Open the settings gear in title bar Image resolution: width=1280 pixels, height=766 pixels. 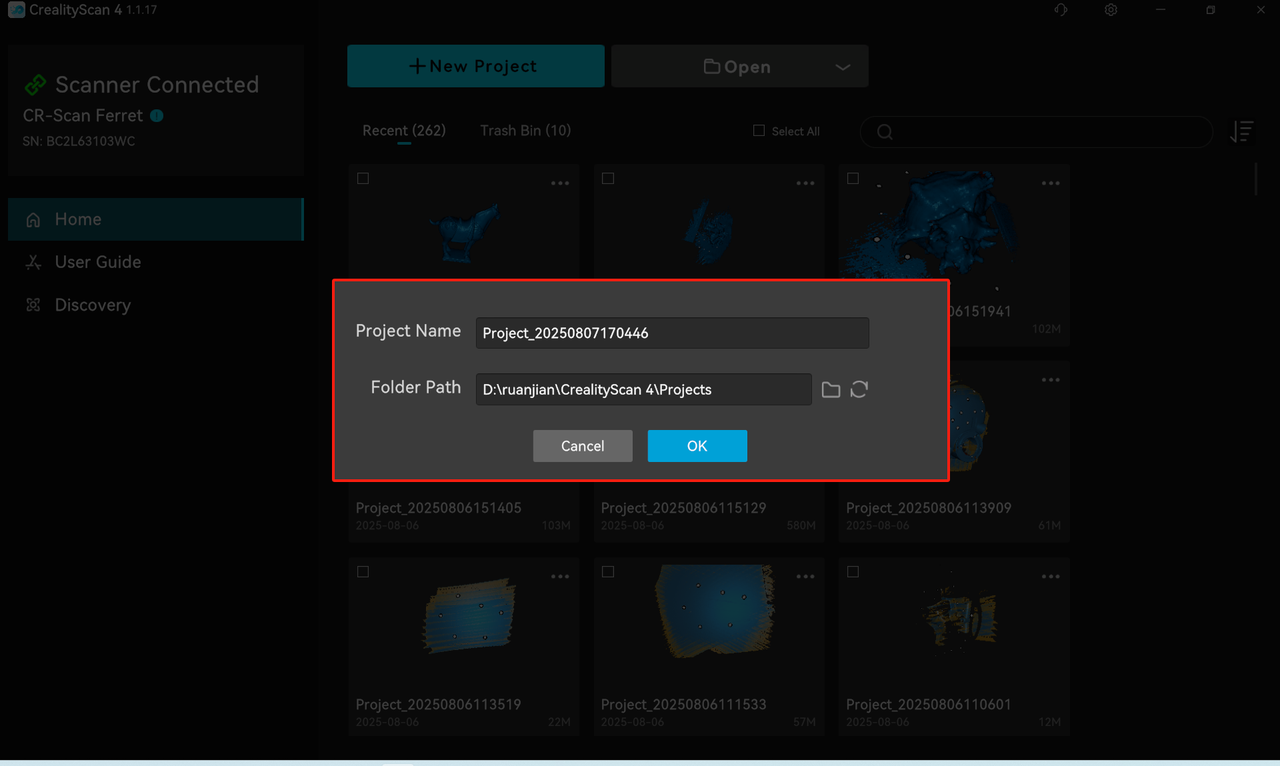coord(1111,10)
